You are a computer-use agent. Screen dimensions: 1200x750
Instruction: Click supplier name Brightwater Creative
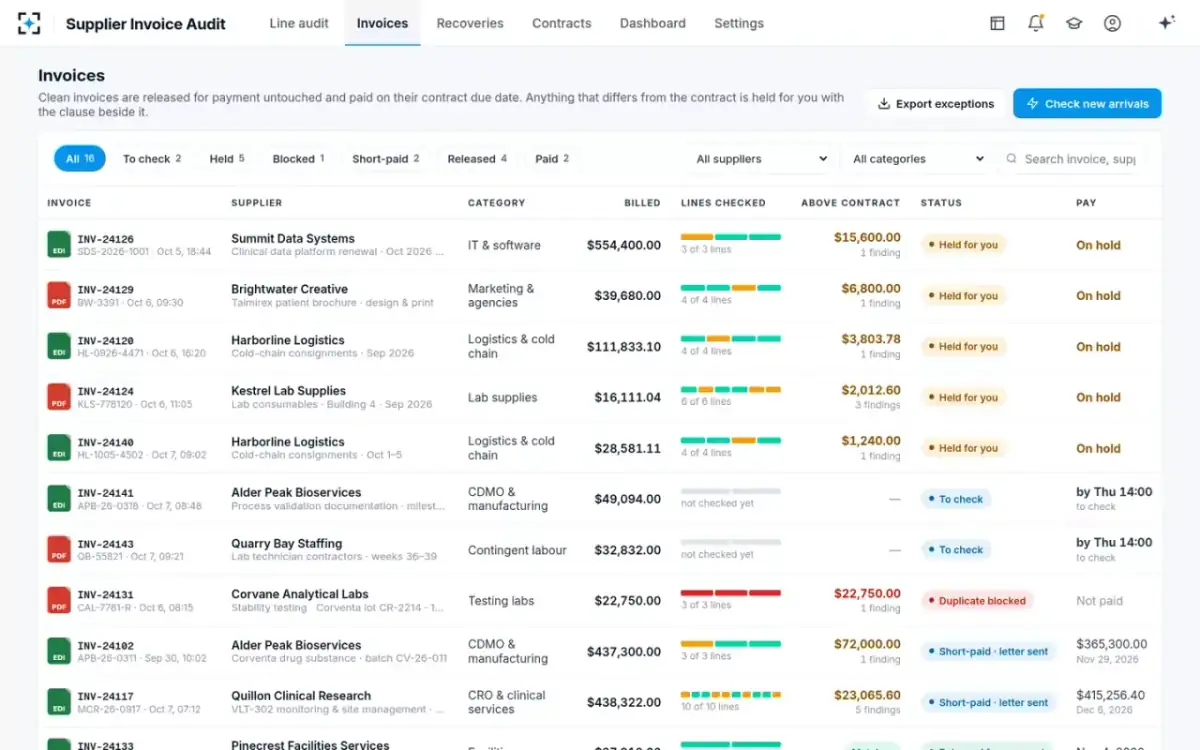[x=290, y=289]
